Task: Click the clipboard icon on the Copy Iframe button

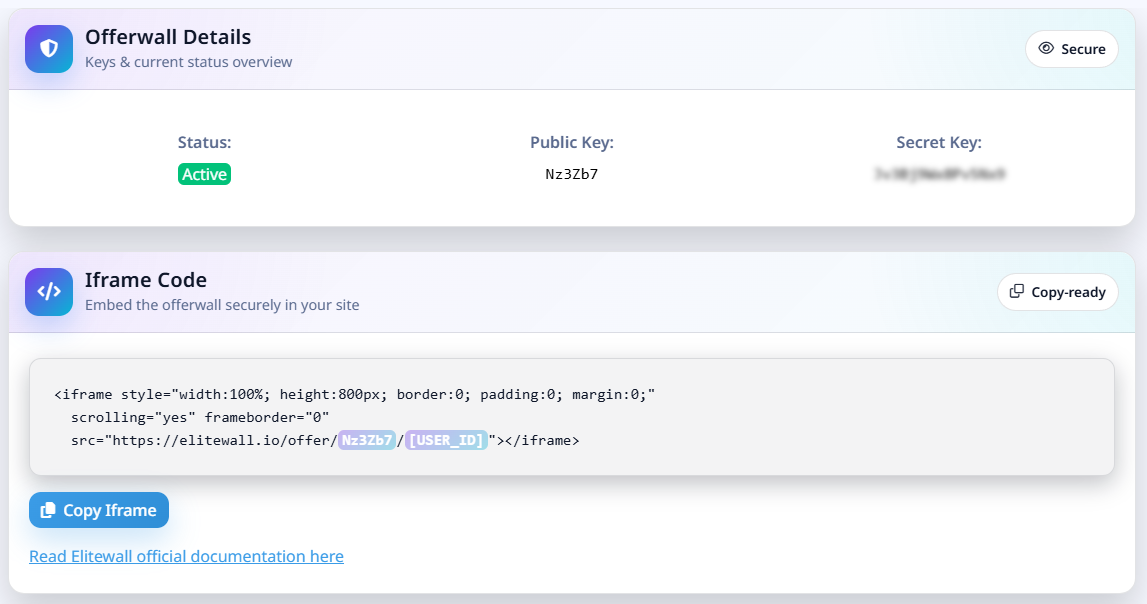Action: [x=47, y=510]
